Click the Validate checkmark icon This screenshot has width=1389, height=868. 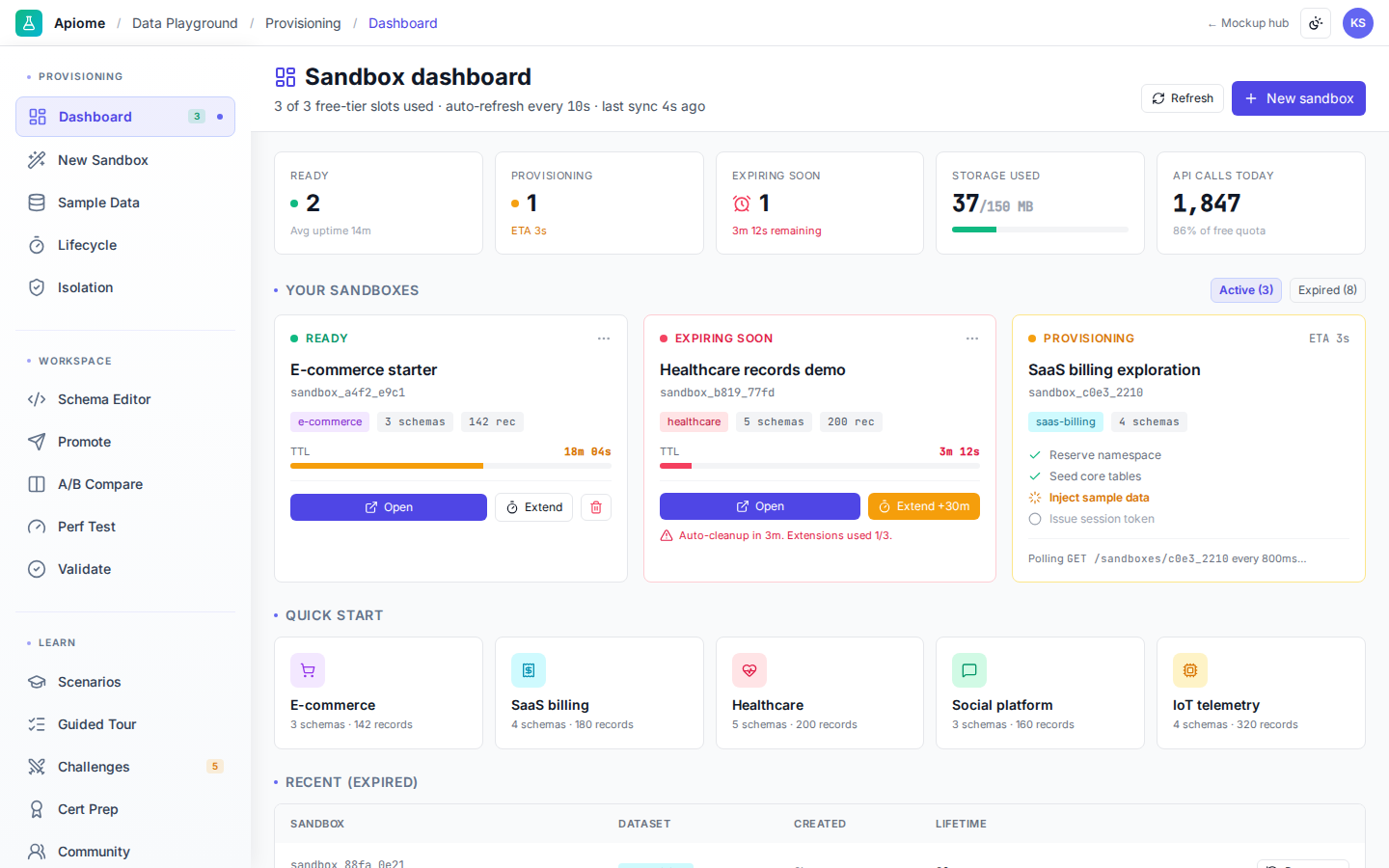click(x=37, y=569)
